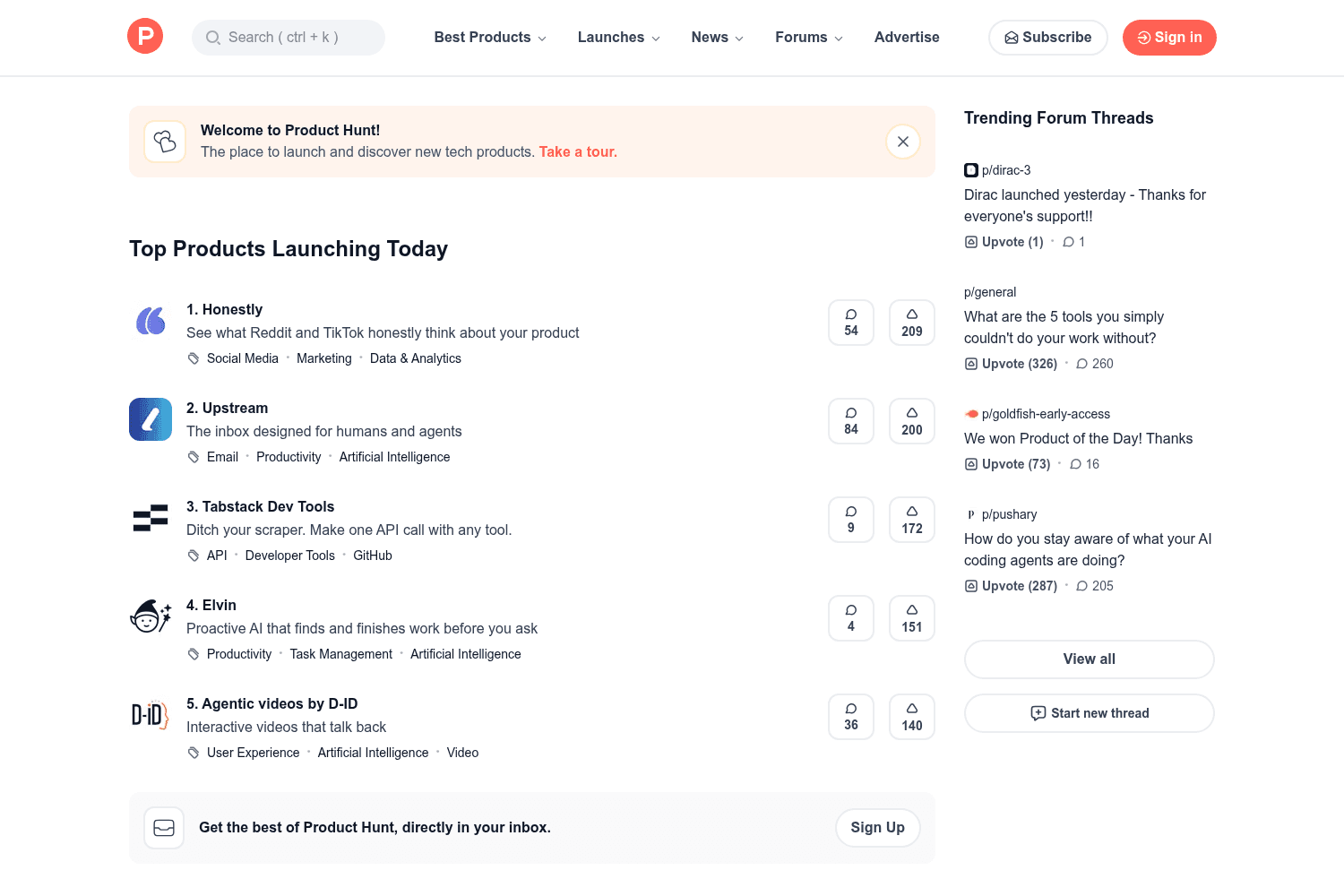This screenshot has height=896, width=1344.
Task: Click the goldfish-early-access forum icon
Action: (971, 414)
